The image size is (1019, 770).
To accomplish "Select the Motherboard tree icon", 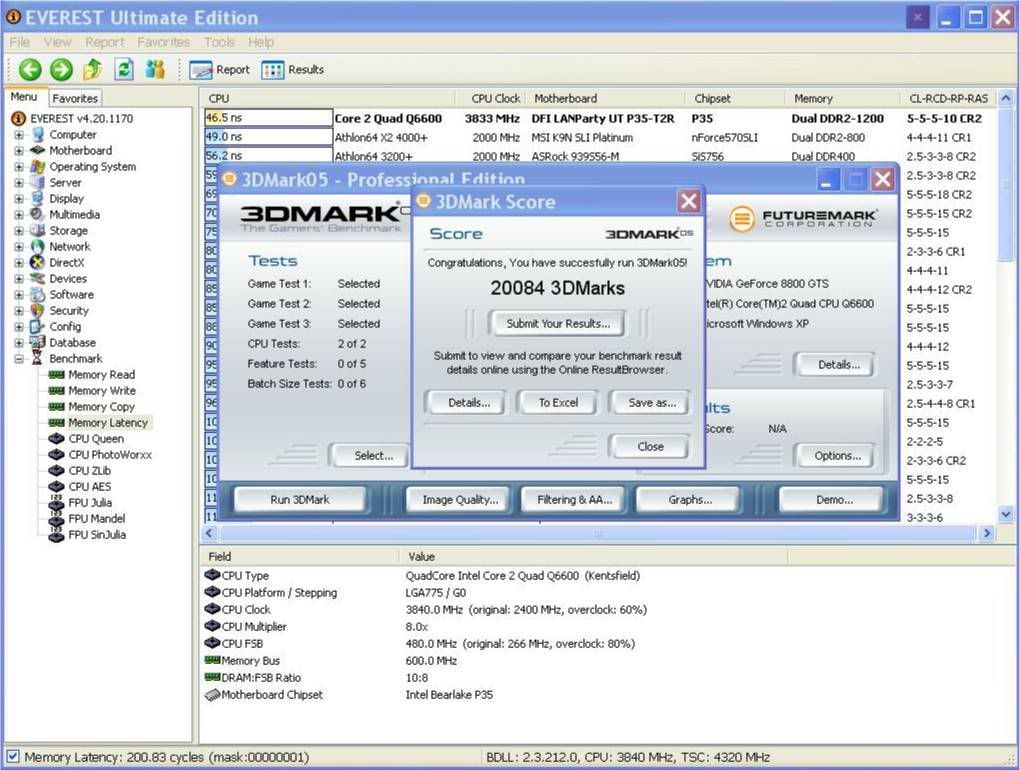I will 38,150.
